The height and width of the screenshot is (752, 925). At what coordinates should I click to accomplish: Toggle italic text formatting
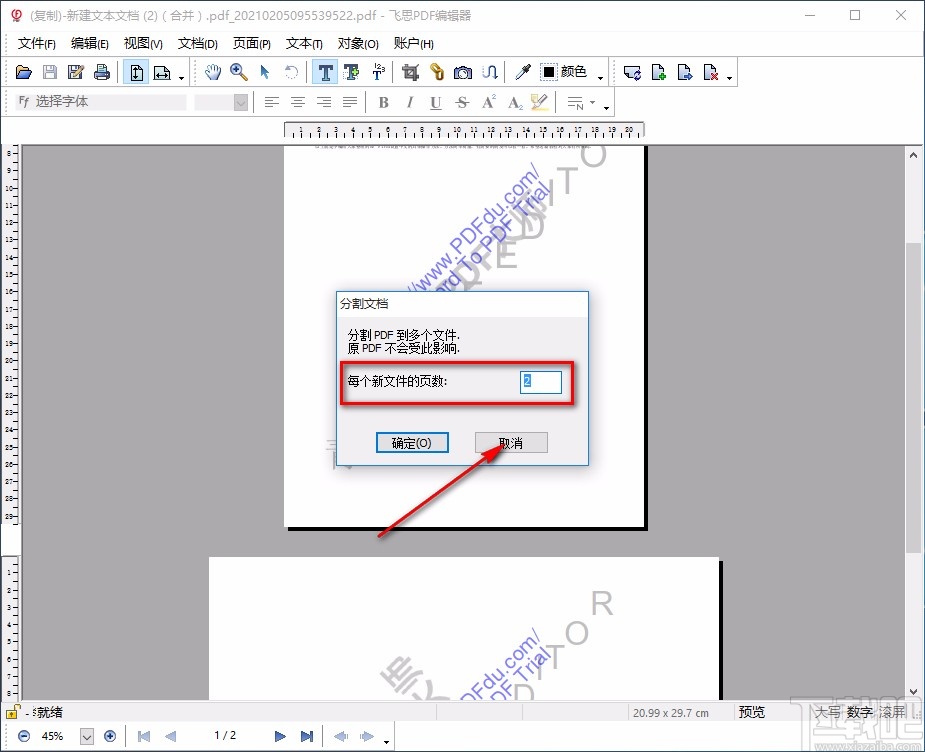(409, 102)
